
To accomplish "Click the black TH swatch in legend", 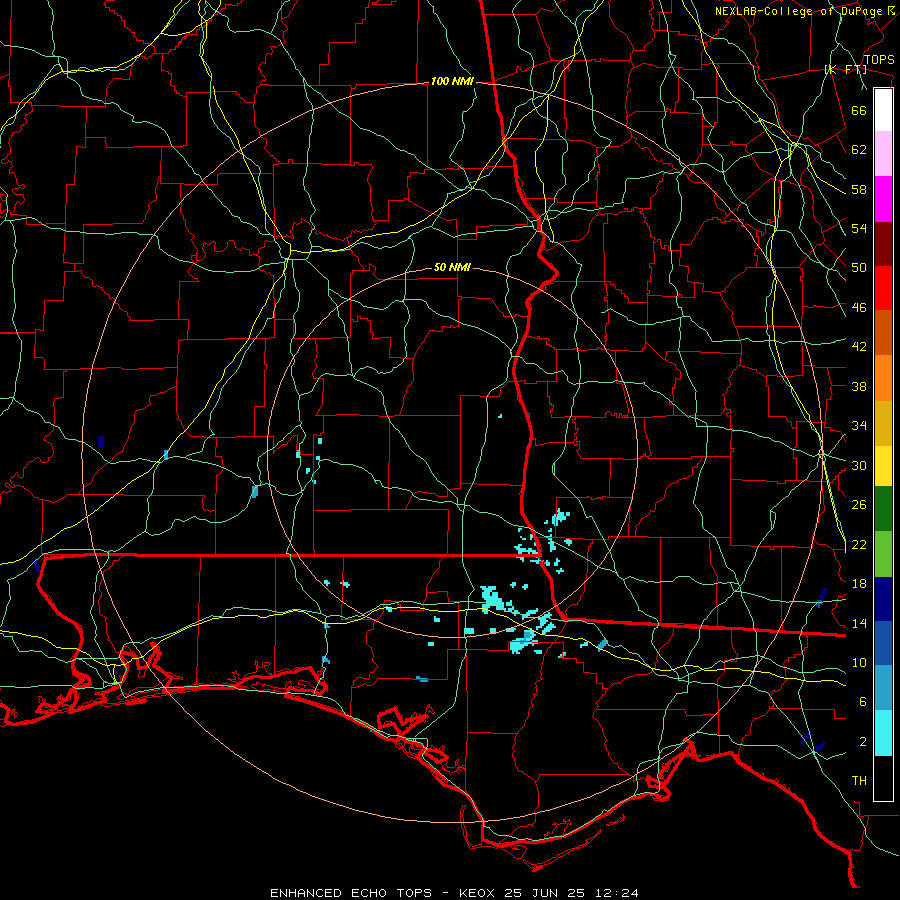I will tap(883, 778).
